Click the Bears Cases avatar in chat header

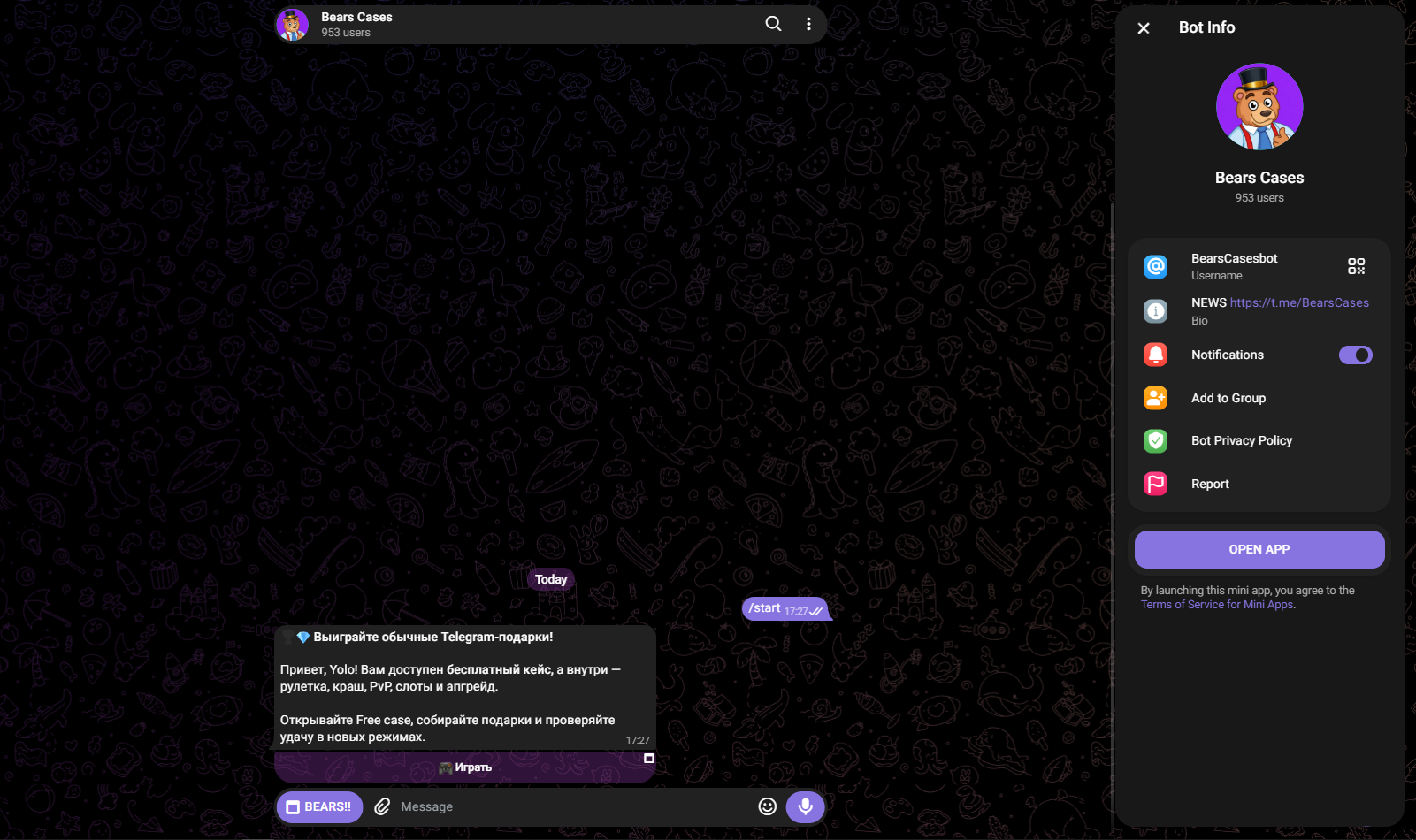point(293,25)
